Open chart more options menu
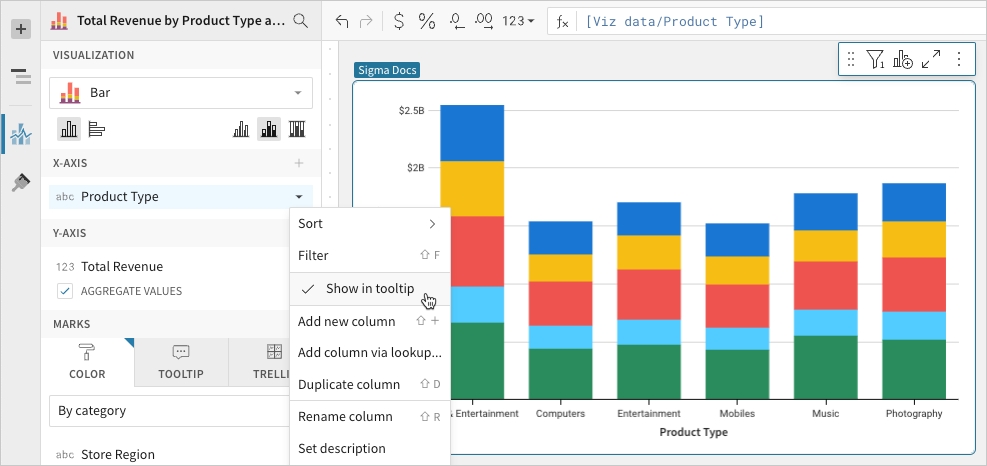This screenshot has width=987, height=466. coord(959,60)
